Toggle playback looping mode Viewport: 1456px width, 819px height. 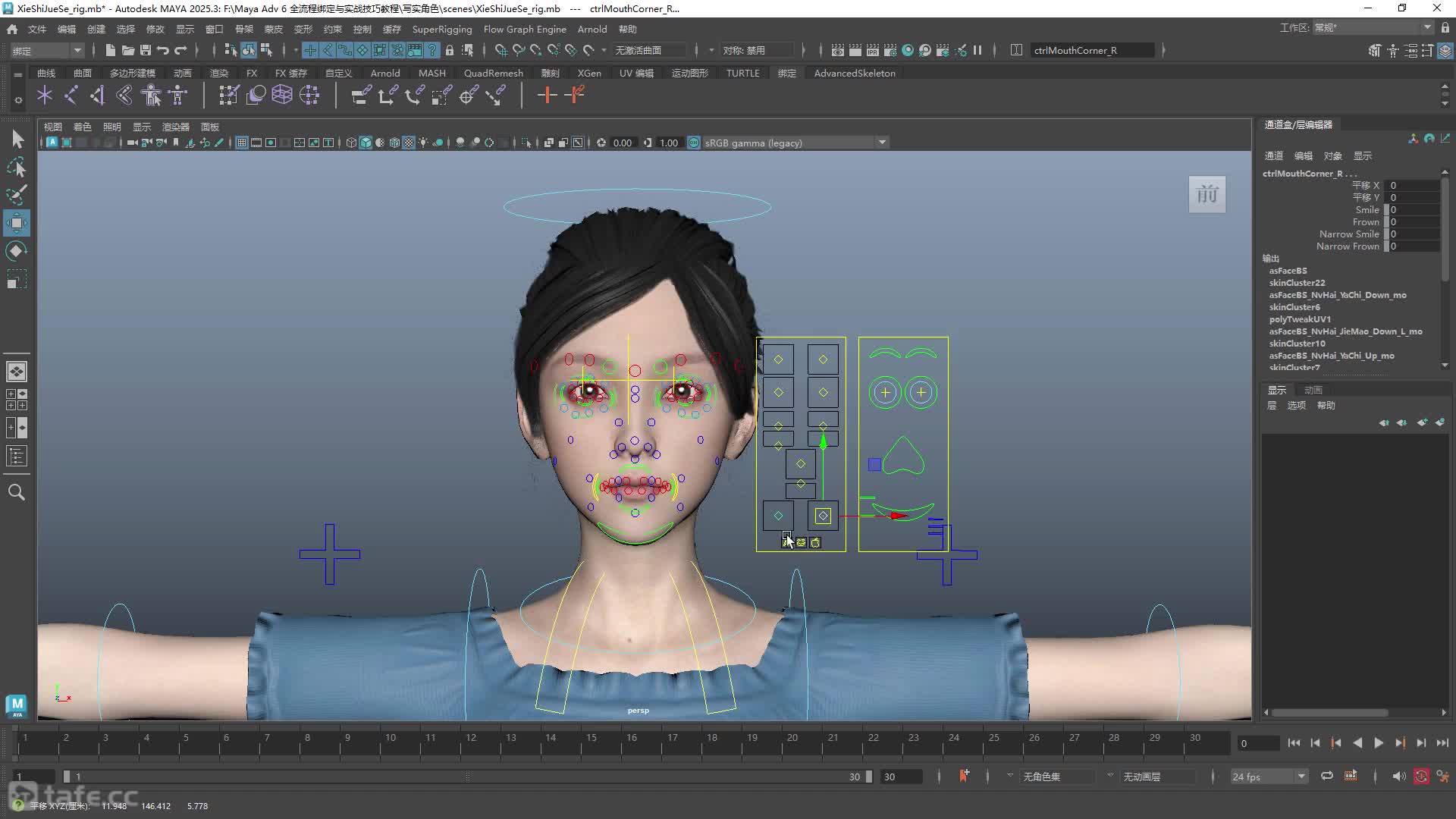[x=1327, y=776]
